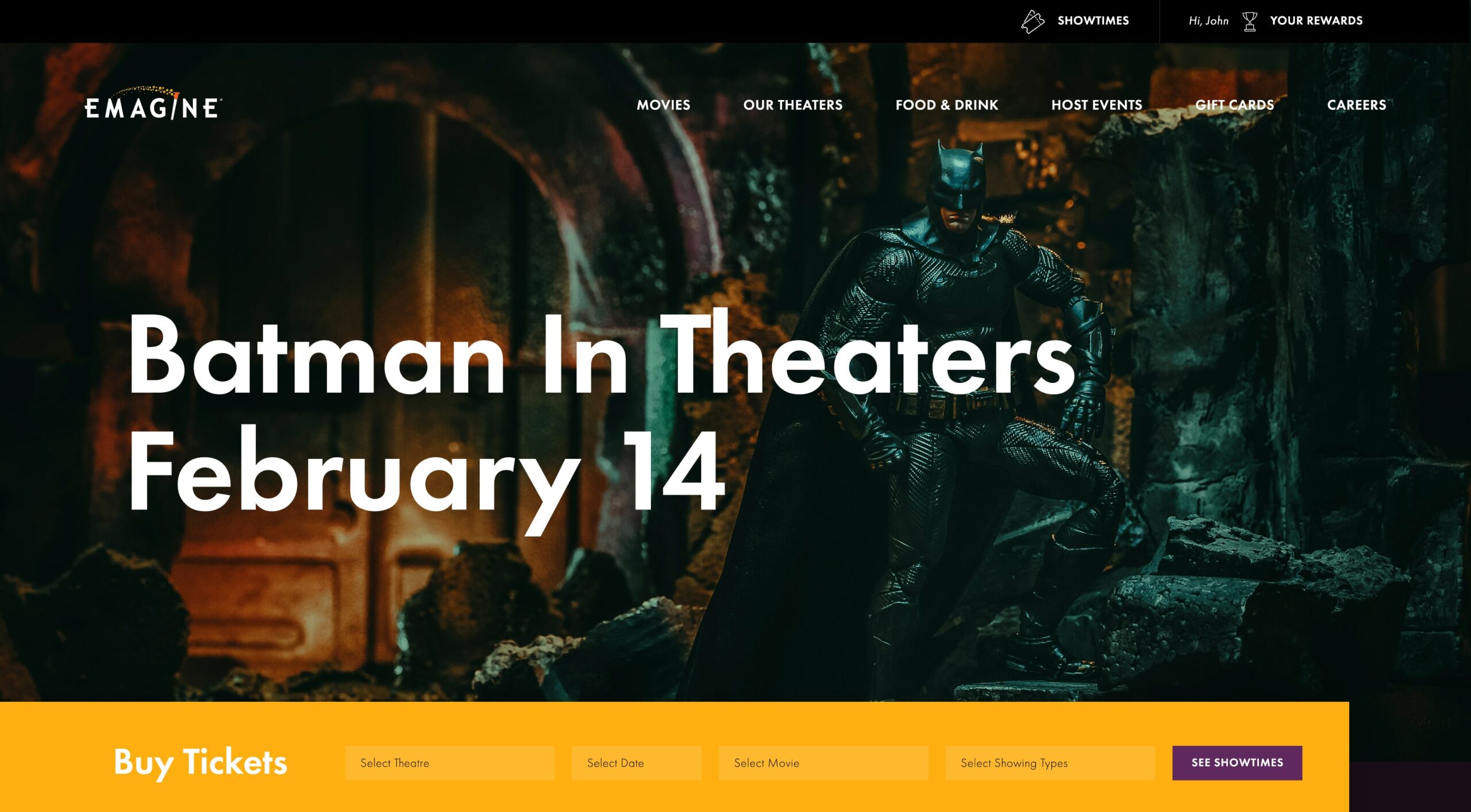Click the trophy icon for rewards

tap(1249, 21)
